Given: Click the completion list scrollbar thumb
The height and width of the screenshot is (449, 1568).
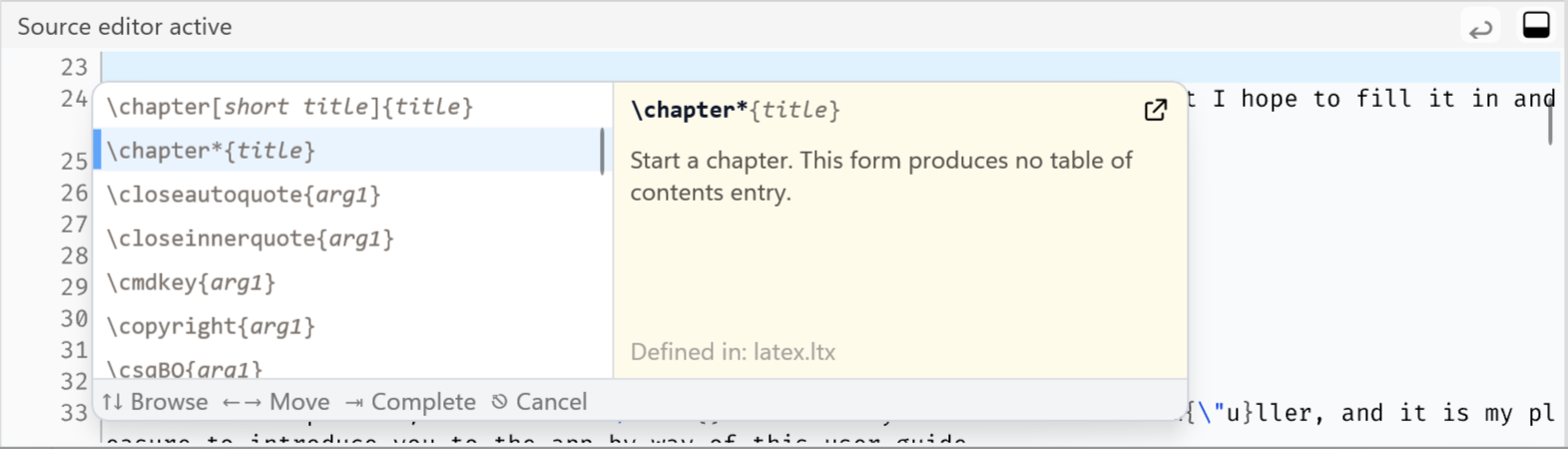Looking at the screenshot, I should point(602,151).
